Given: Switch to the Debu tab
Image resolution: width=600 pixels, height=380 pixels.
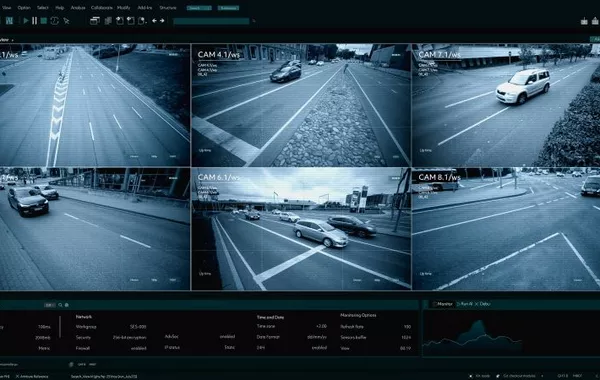Looking at the screenshot, I should pyautogui.click(x=482, y=304).
